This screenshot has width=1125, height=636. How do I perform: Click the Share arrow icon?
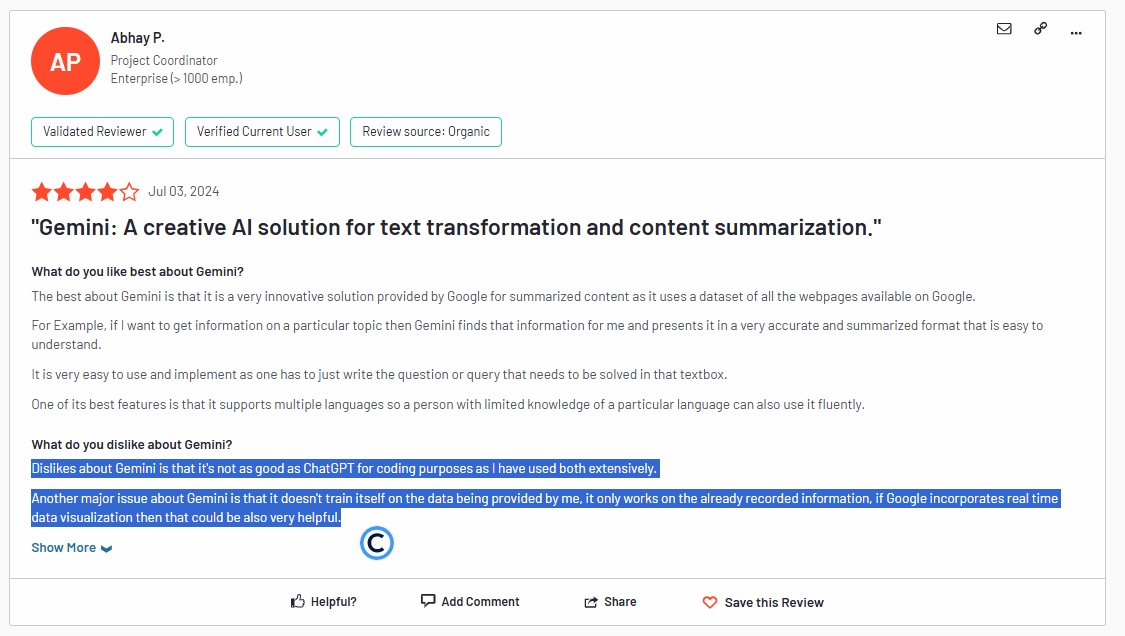tap(590, 602)
